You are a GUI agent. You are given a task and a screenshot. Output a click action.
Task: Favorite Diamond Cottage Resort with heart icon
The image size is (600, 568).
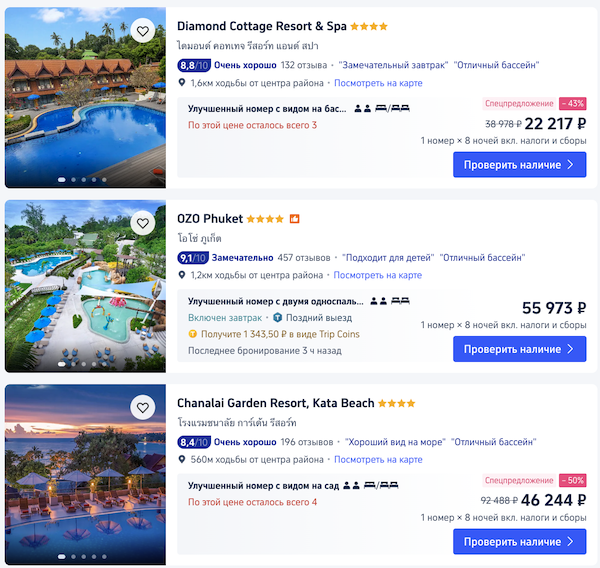(x=143, y=30)
